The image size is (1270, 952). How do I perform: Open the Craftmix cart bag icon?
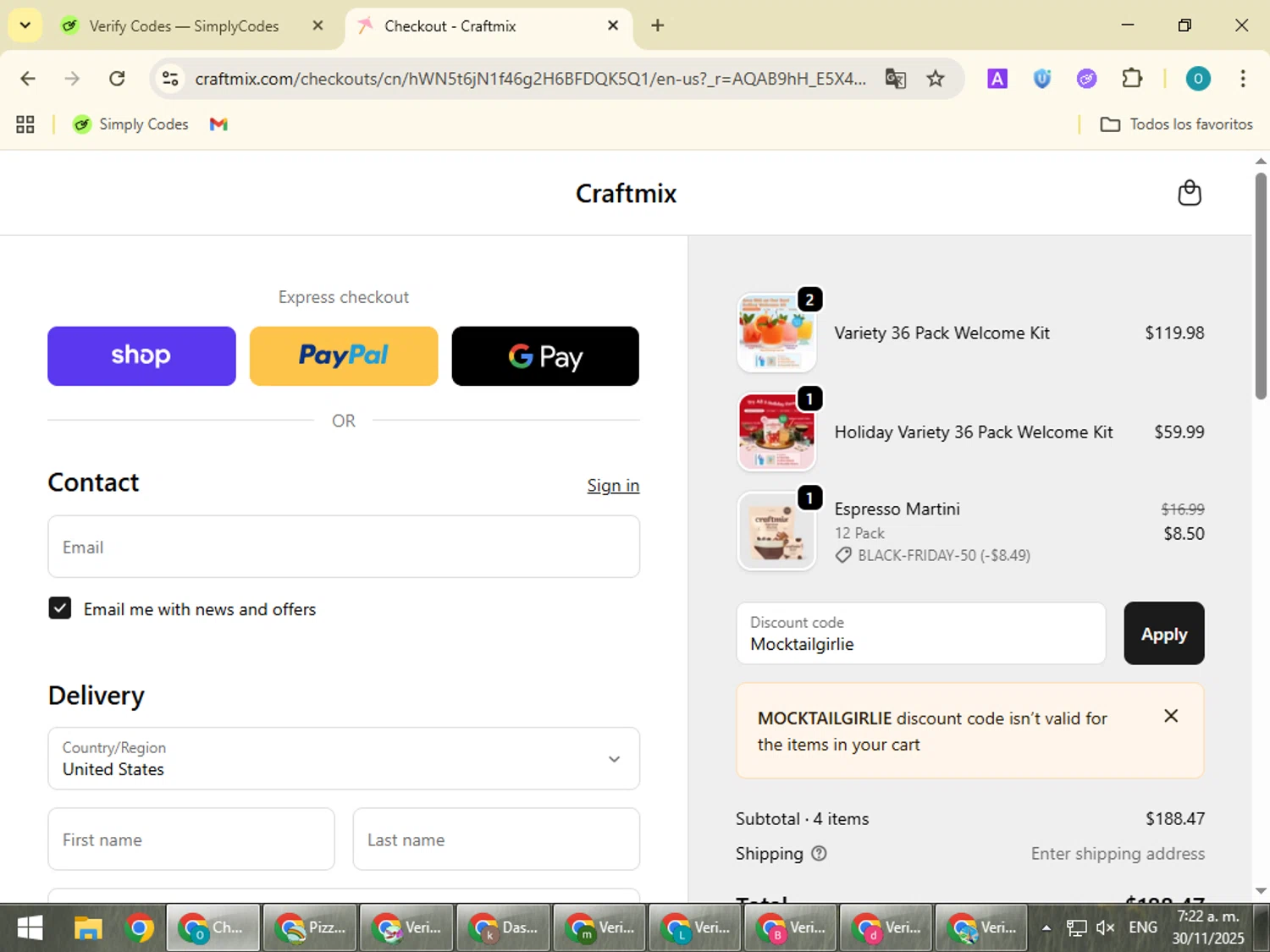[1190, 193]
